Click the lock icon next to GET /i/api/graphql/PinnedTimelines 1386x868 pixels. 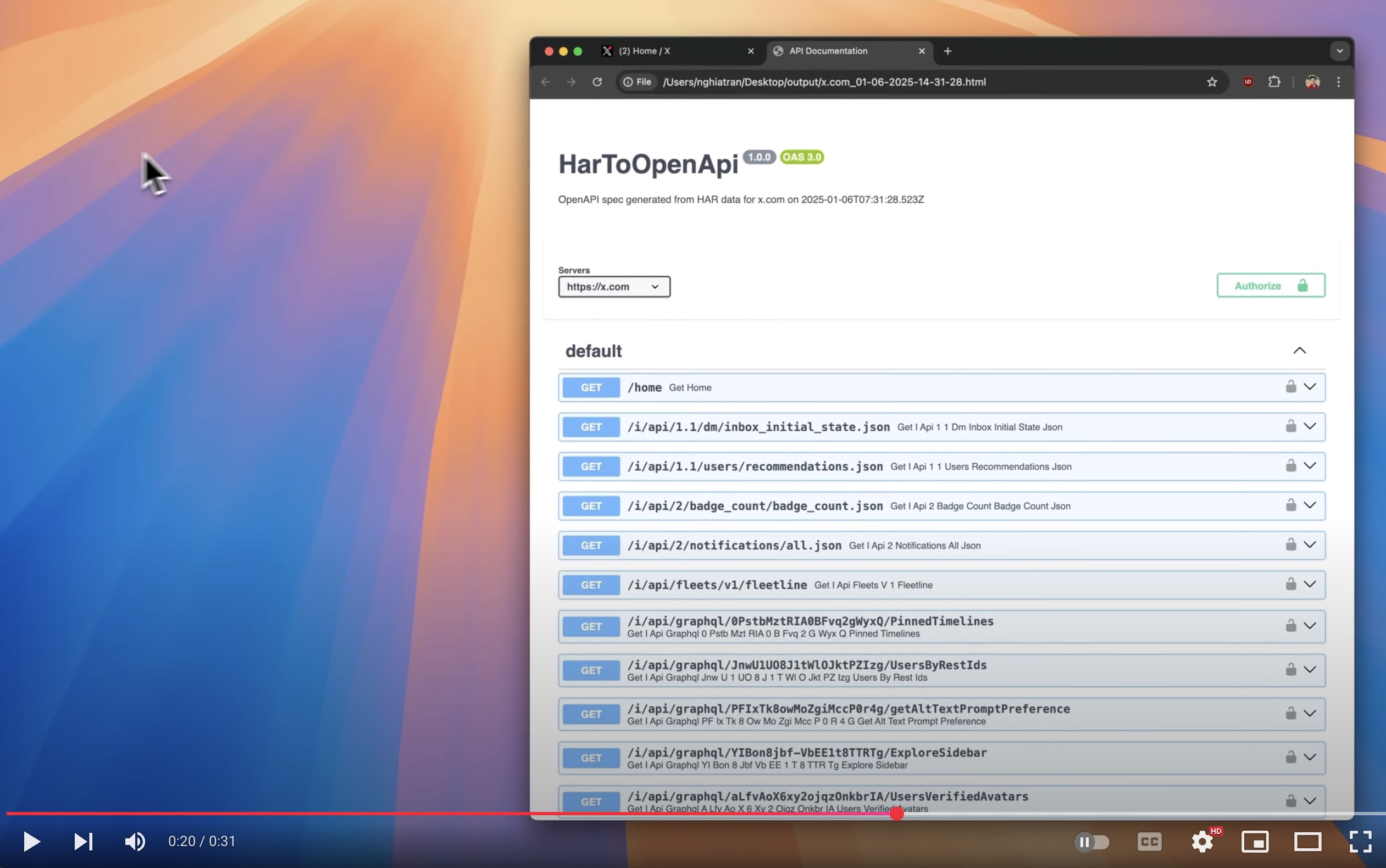(1291, 625)
